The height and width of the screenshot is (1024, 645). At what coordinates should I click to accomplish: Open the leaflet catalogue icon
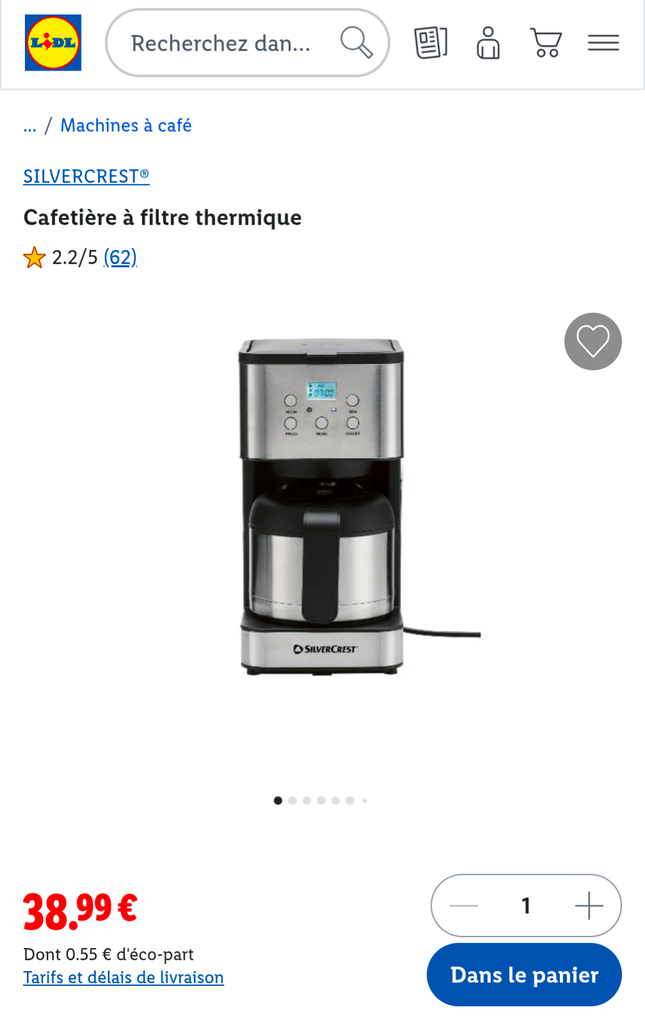(431, 43)
